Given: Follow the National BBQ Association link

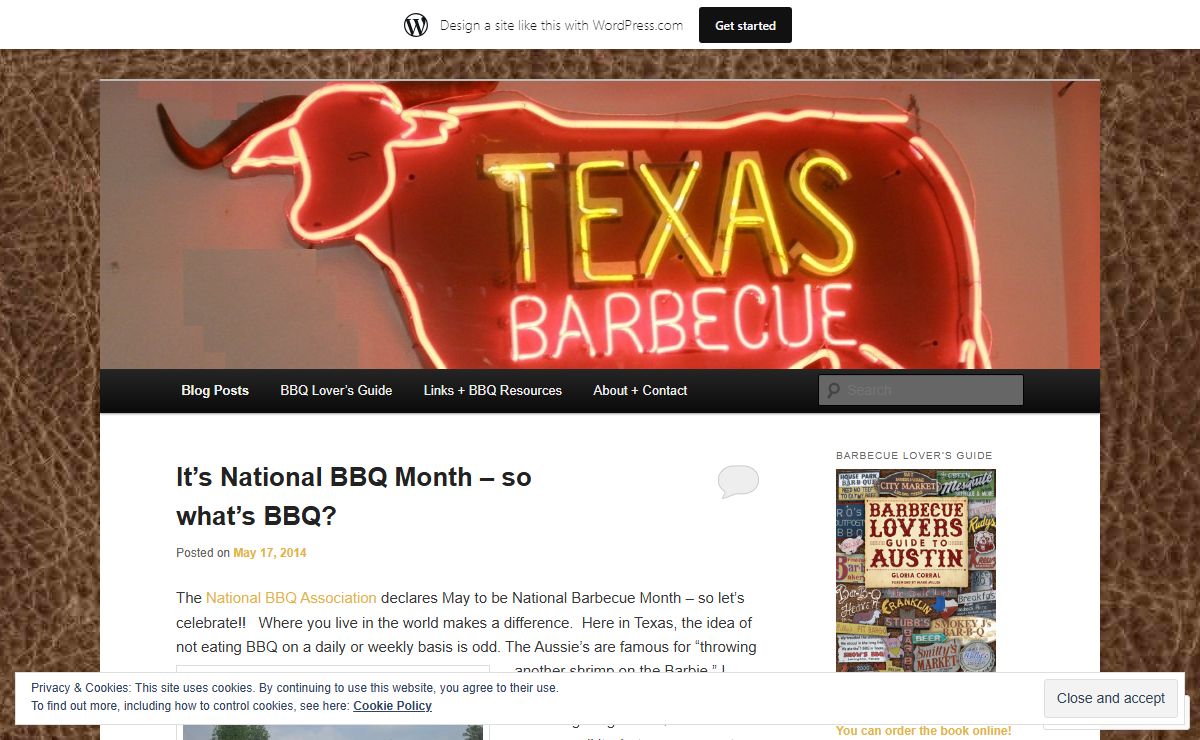Looking at the screenshot, I should point(291,598).
